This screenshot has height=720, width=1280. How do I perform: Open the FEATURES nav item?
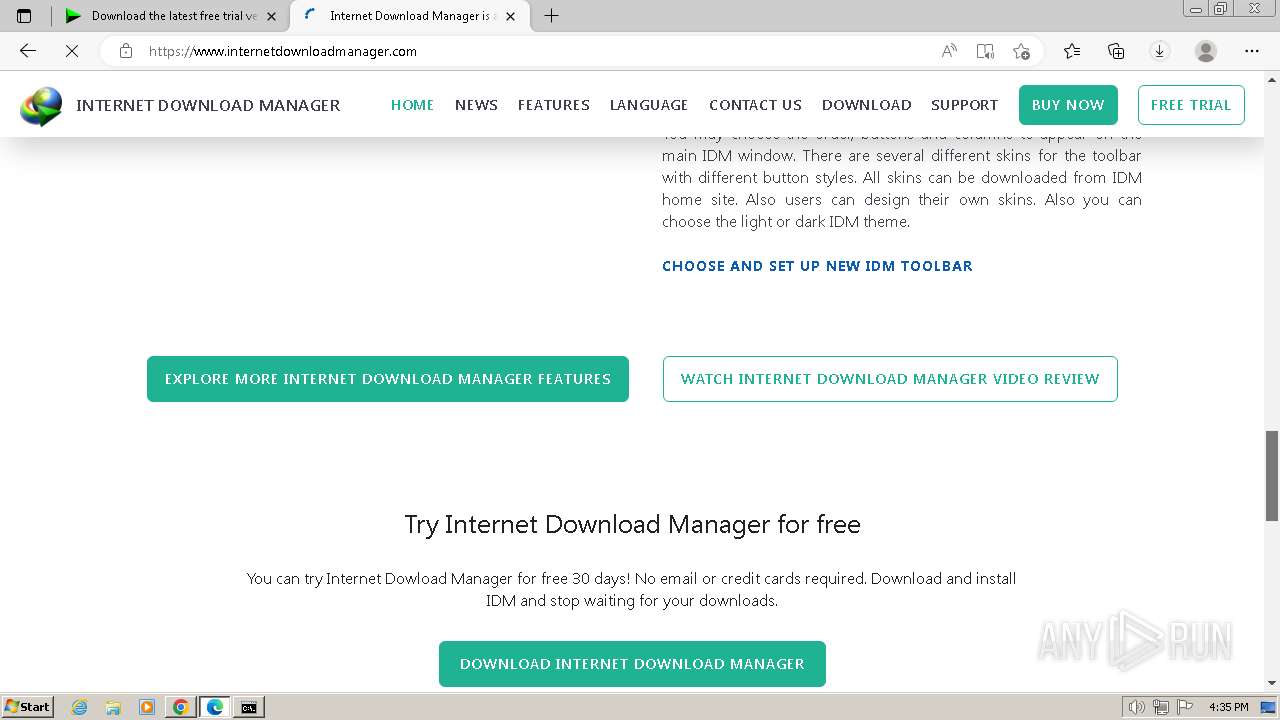pos(554,105)
